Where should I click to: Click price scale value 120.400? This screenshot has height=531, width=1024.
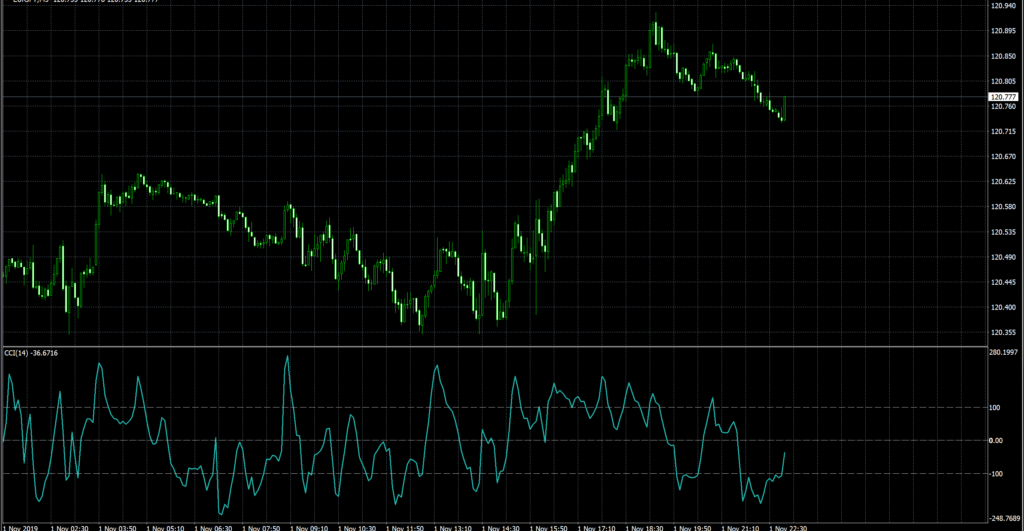[x=1003, y=308]
